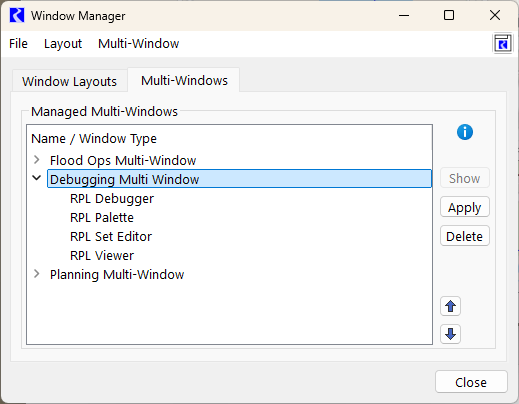Viewport: 519px width, 404px height.
Task: Switch to the Window Layouts tab
Action: (x=70, y=81)
